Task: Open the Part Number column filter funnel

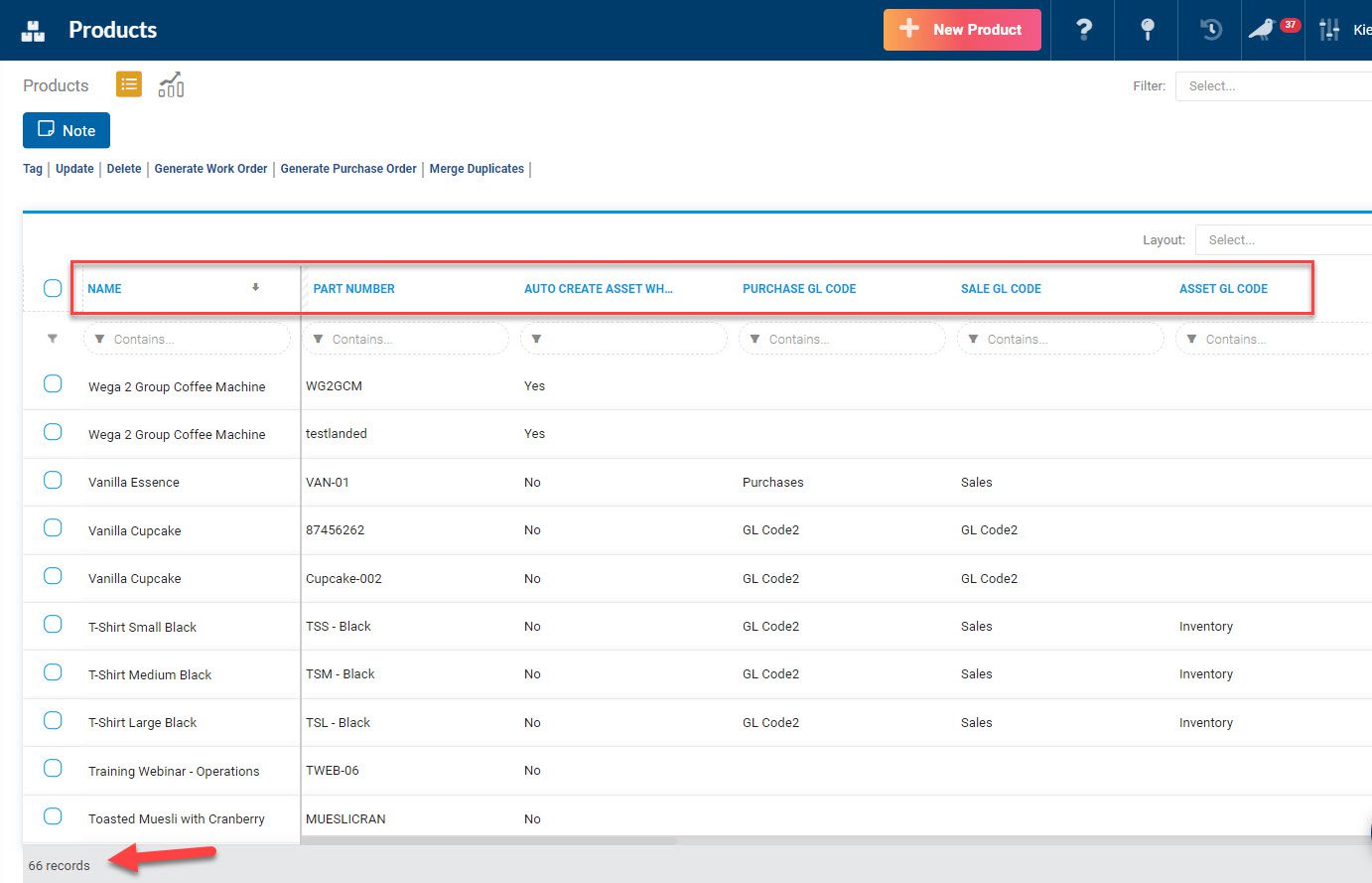Action: pos(318,339)
